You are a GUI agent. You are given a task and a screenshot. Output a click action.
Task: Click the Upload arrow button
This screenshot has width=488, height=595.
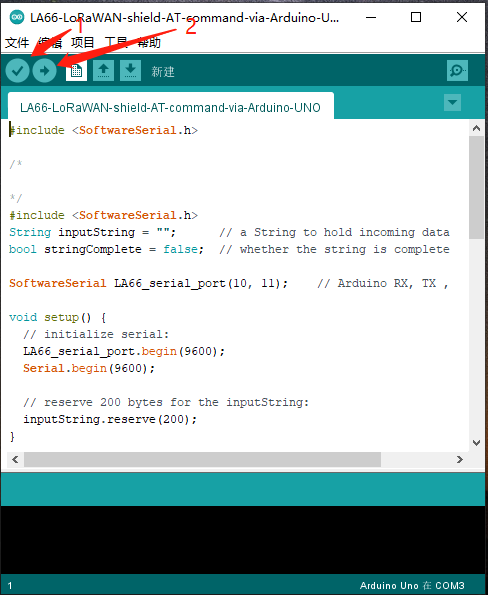point(44,71)
